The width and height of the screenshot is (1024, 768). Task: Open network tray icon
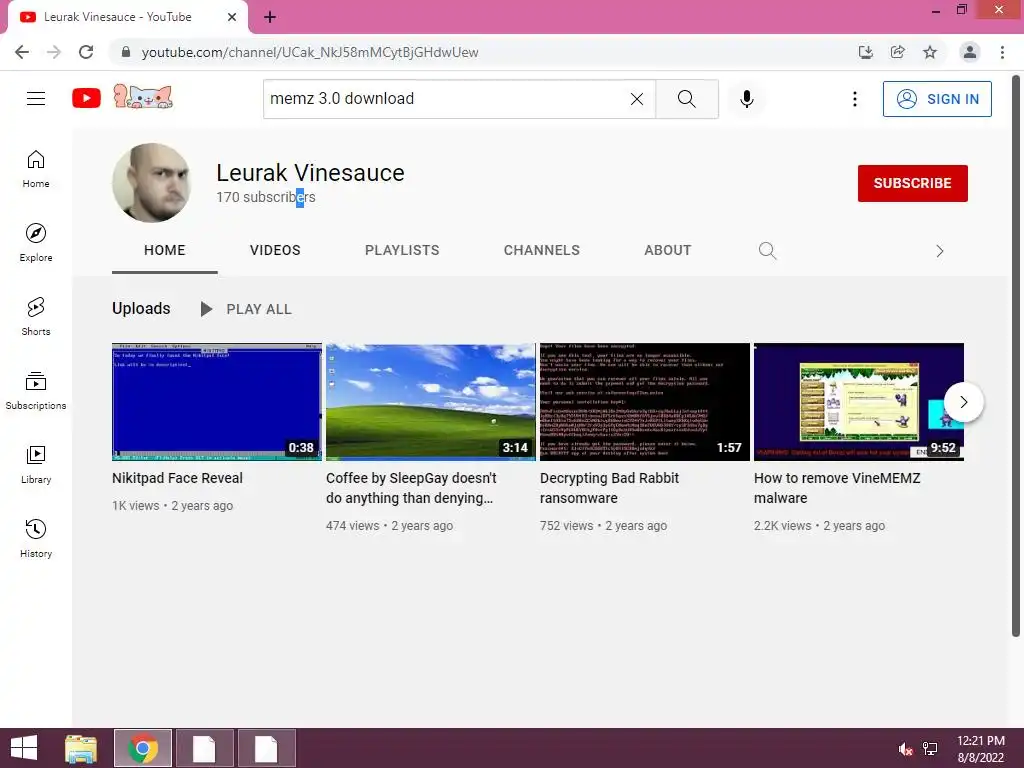(x=930, y=749)
